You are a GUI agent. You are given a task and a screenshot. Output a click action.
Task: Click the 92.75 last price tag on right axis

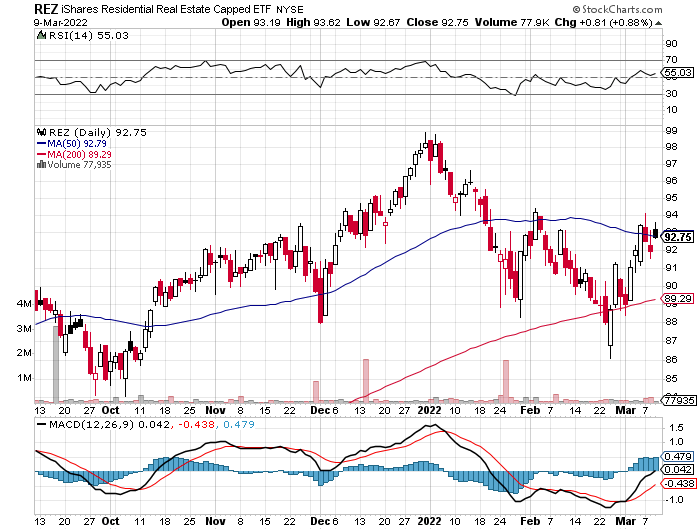[678, 237]
